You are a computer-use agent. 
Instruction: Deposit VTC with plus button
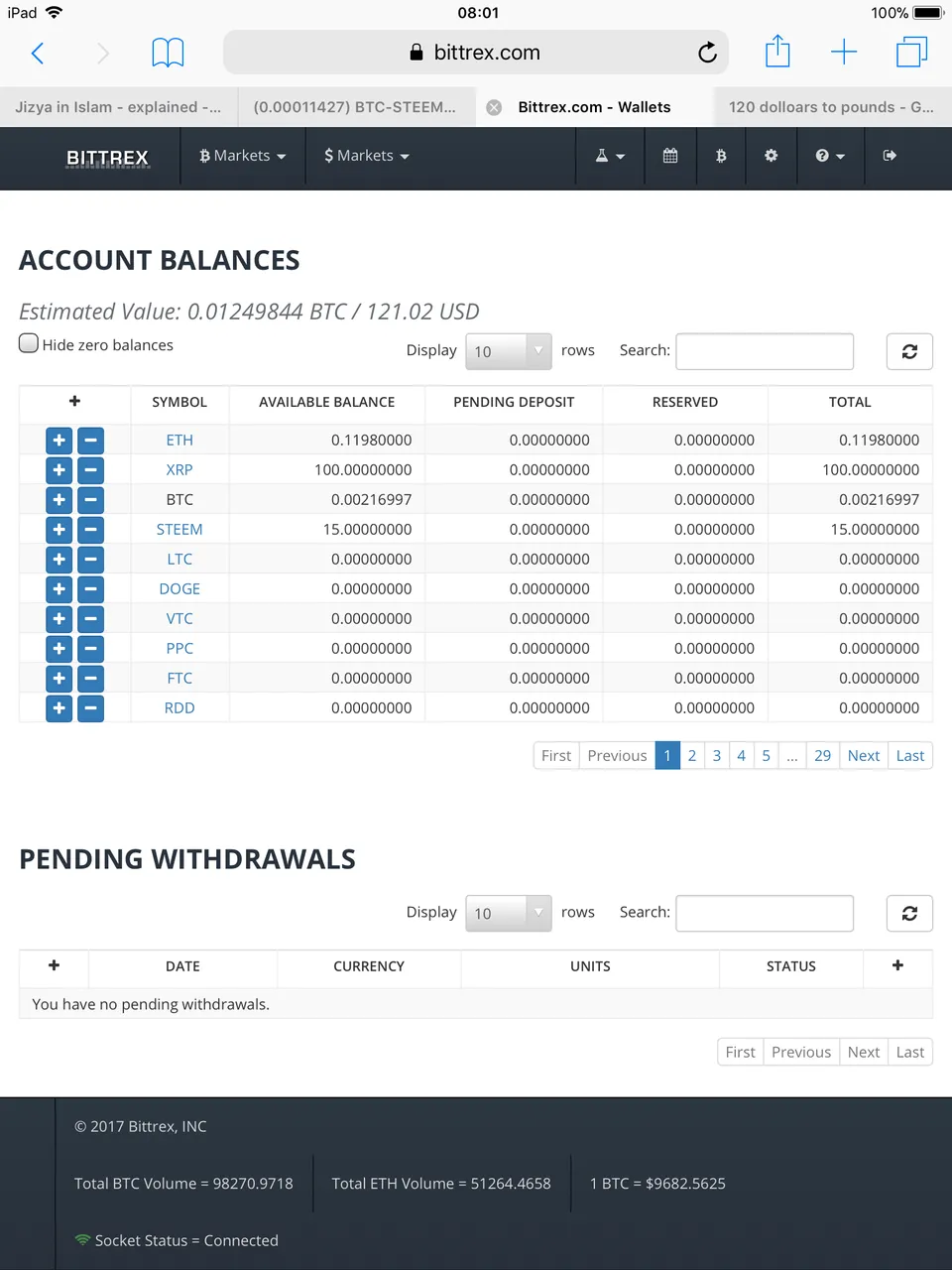59,619
